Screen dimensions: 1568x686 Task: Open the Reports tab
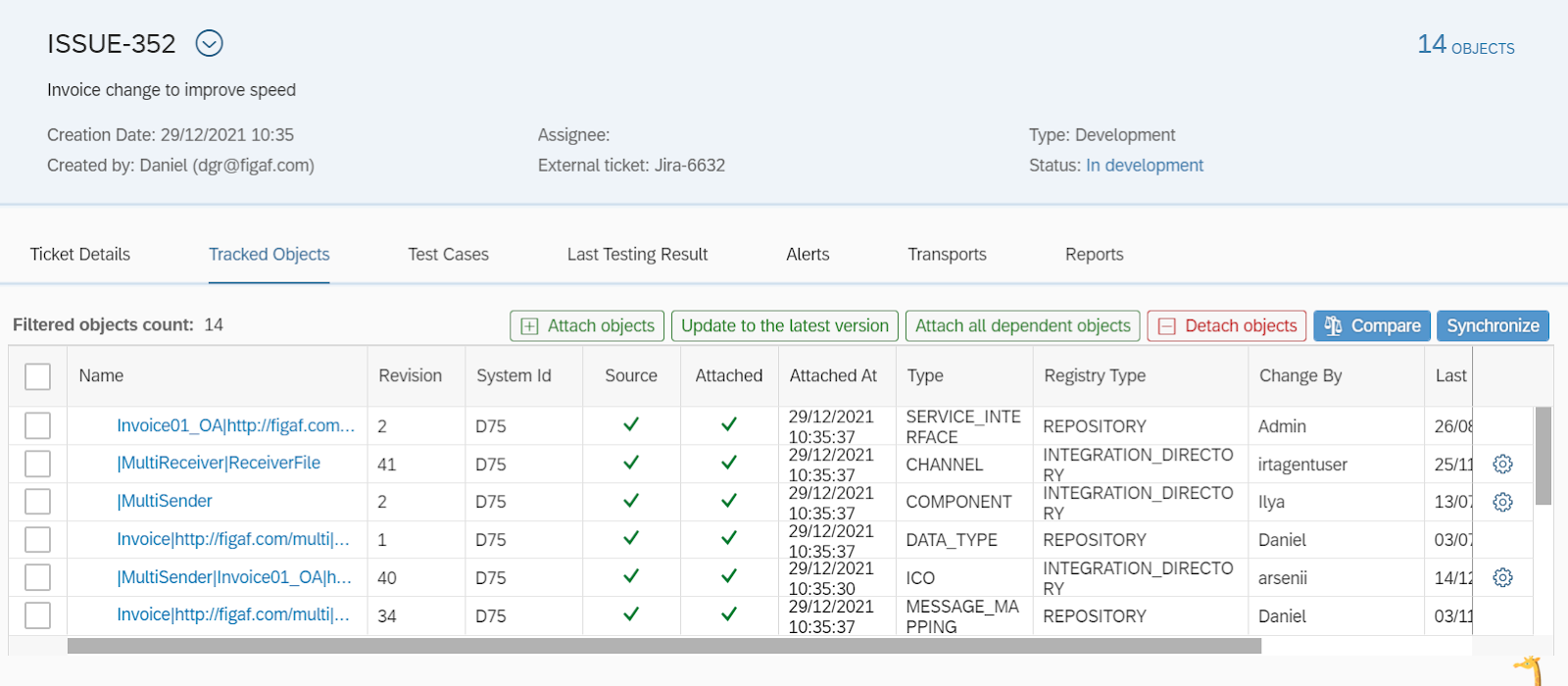1094,254
